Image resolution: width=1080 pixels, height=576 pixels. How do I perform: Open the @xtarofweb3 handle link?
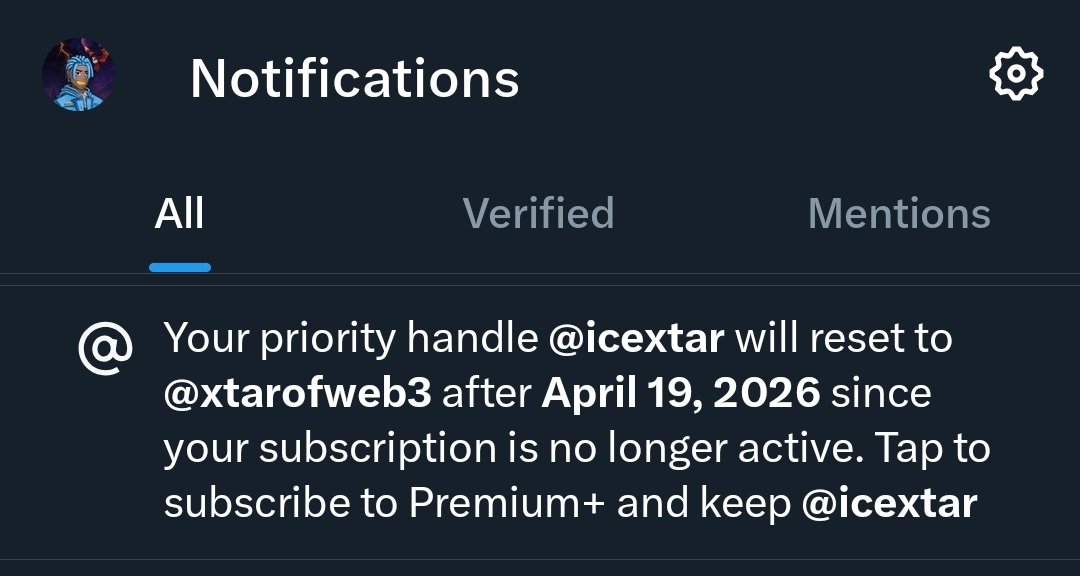tap(297, 394)
